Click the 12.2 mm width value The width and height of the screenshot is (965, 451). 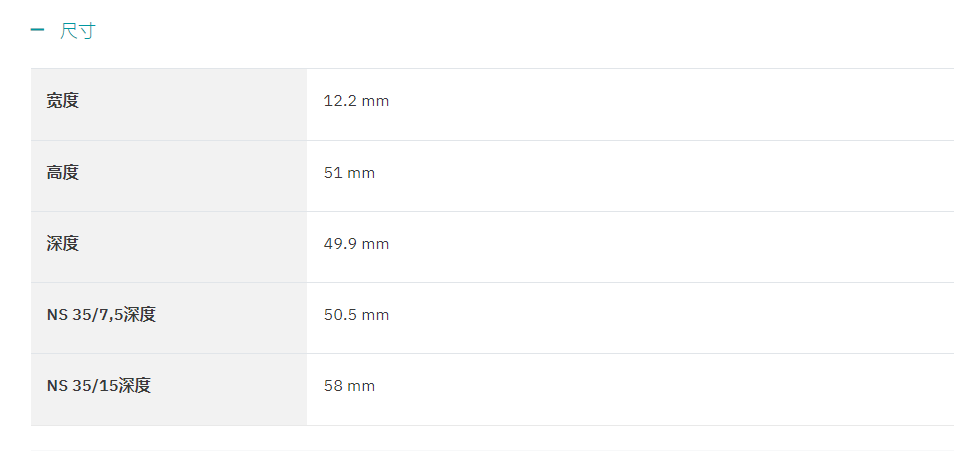coord(356,101)
